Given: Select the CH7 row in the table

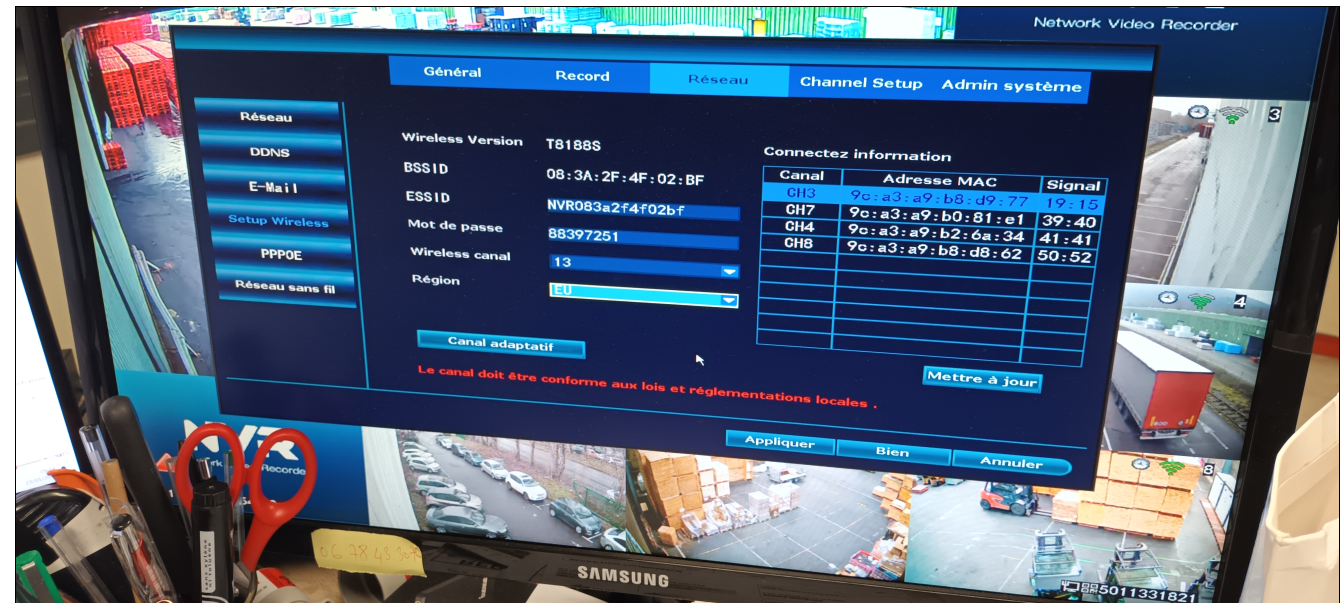Looking at the screenshot, I should pyautogui.click(x=930, y=215).
